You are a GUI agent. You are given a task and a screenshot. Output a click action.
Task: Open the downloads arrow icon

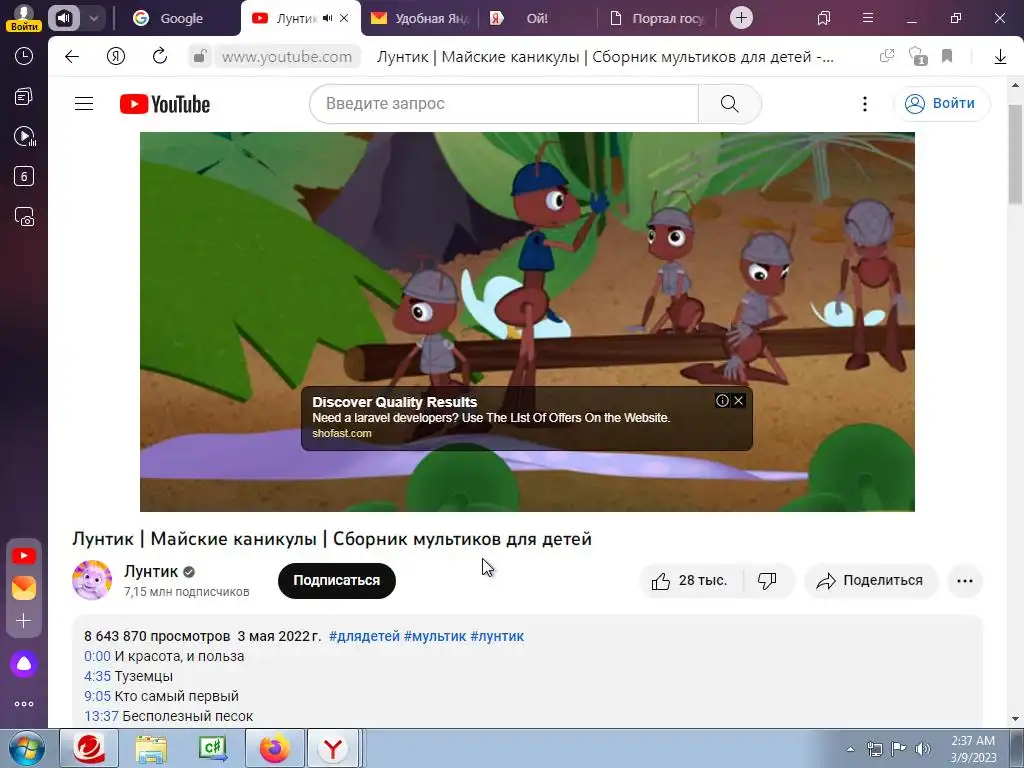(x=1000, y=57)
